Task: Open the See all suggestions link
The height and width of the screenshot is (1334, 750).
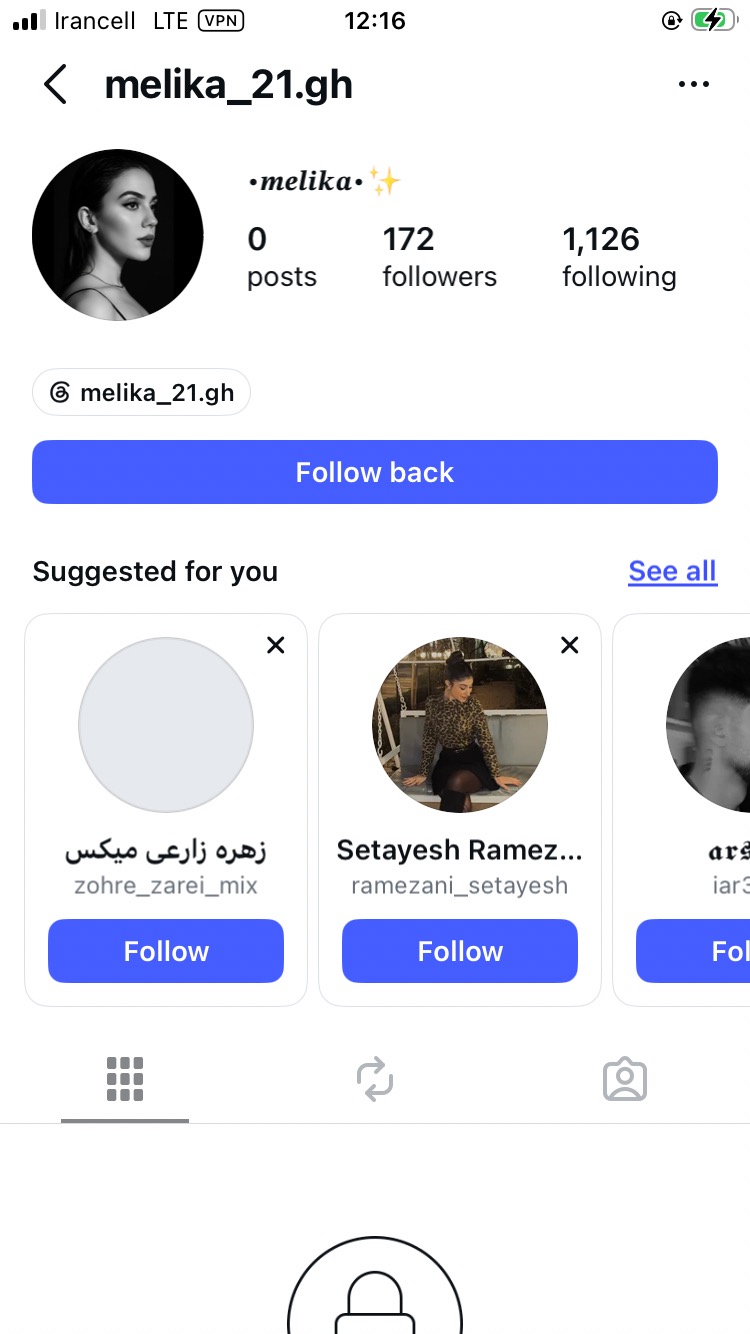Action: 673,571
